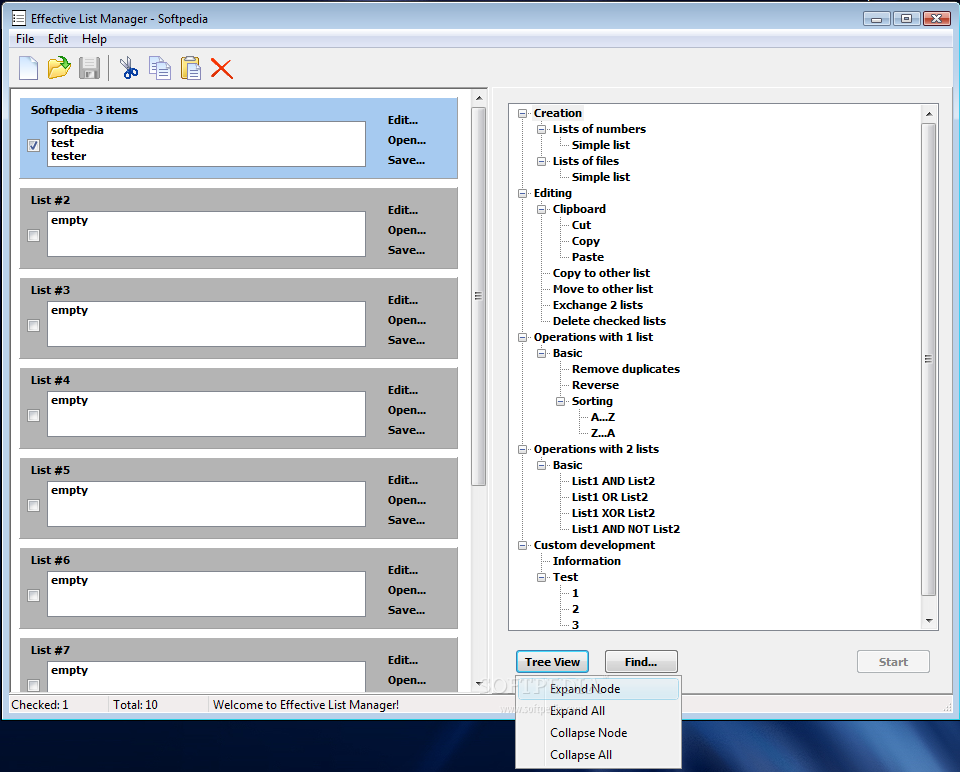
Task: Check the List #5 checkbox
Action: (x=34, y=505)
